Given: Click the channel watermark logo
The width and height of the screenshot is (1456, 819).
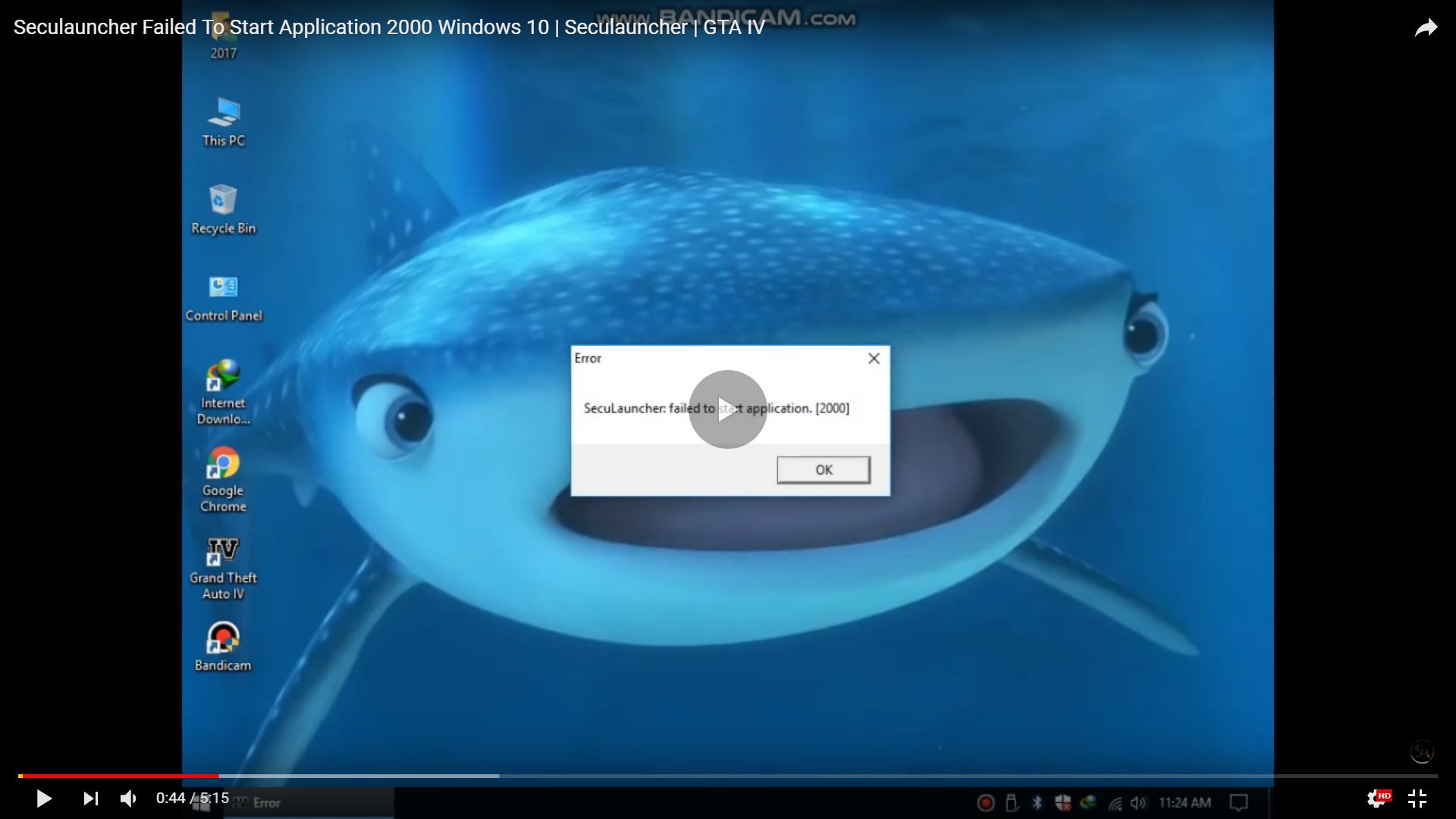Looking at the screenshot, I should (1422, 752).
